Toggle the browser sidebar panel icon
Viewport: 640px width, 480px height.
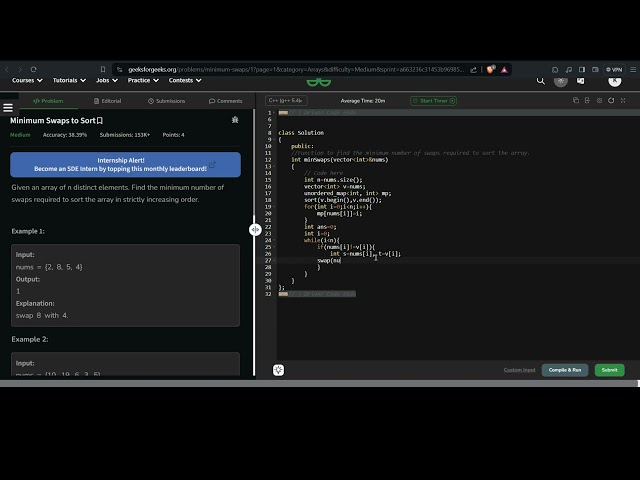coord(582,70)
